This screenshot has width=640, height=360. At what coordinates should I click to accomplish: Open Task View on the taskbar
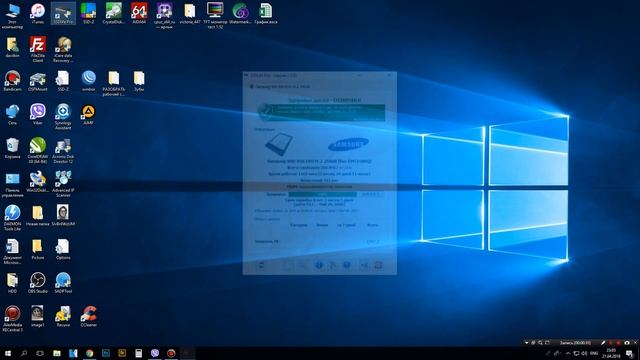(40, 353)
